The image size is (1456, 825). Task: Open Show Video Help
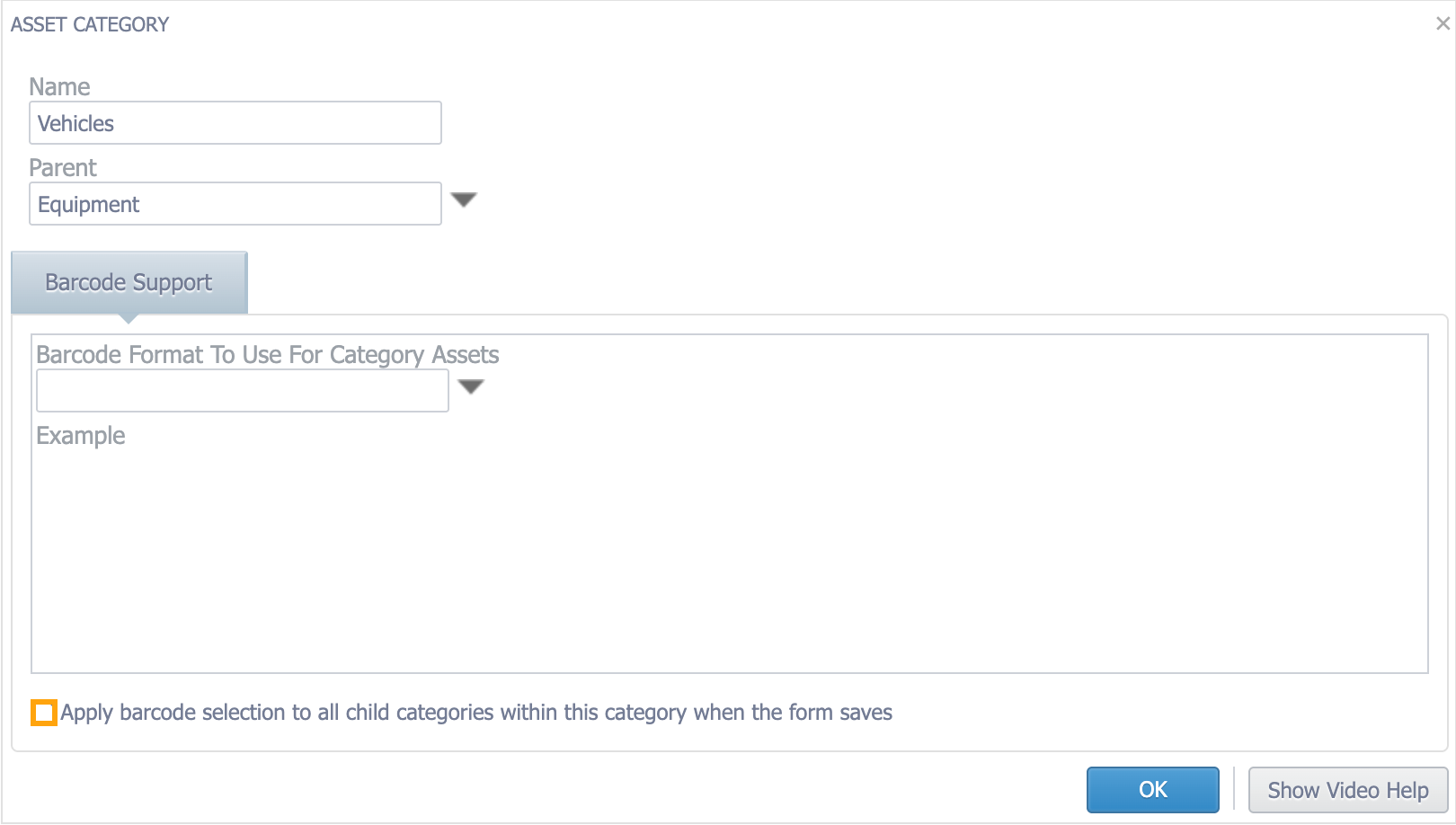tap(1346, 789)
